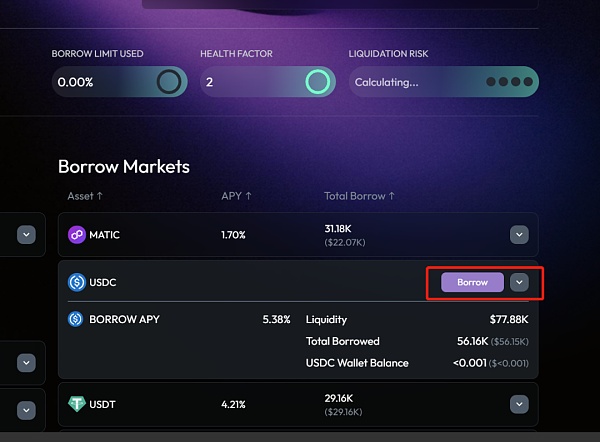Click the Borrow Markets heading
The height and width of the screenshot is (442, 600).
pos(123,166)
